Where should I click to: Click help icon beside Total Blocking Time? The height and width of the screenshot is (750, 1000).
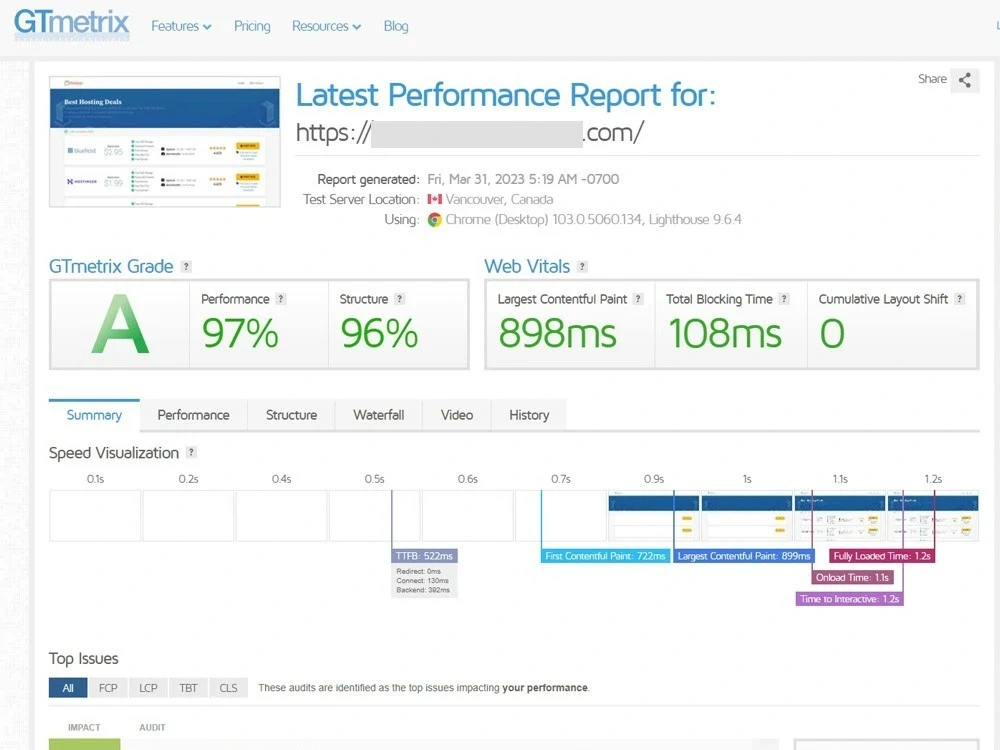[784, 299]
